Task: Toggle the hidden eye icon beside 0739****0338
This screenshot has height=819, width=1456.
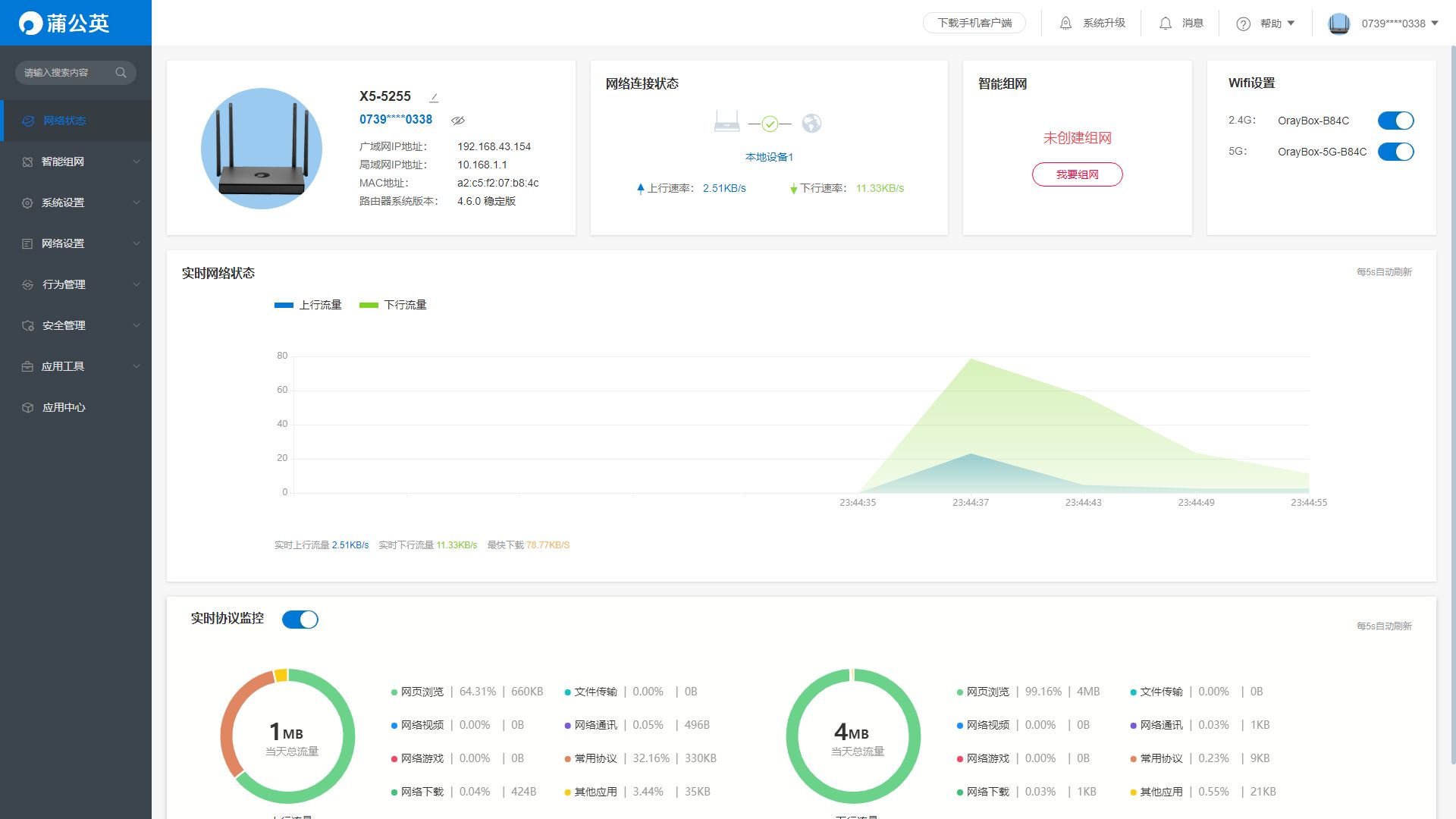Action: [x=458, y=120]
